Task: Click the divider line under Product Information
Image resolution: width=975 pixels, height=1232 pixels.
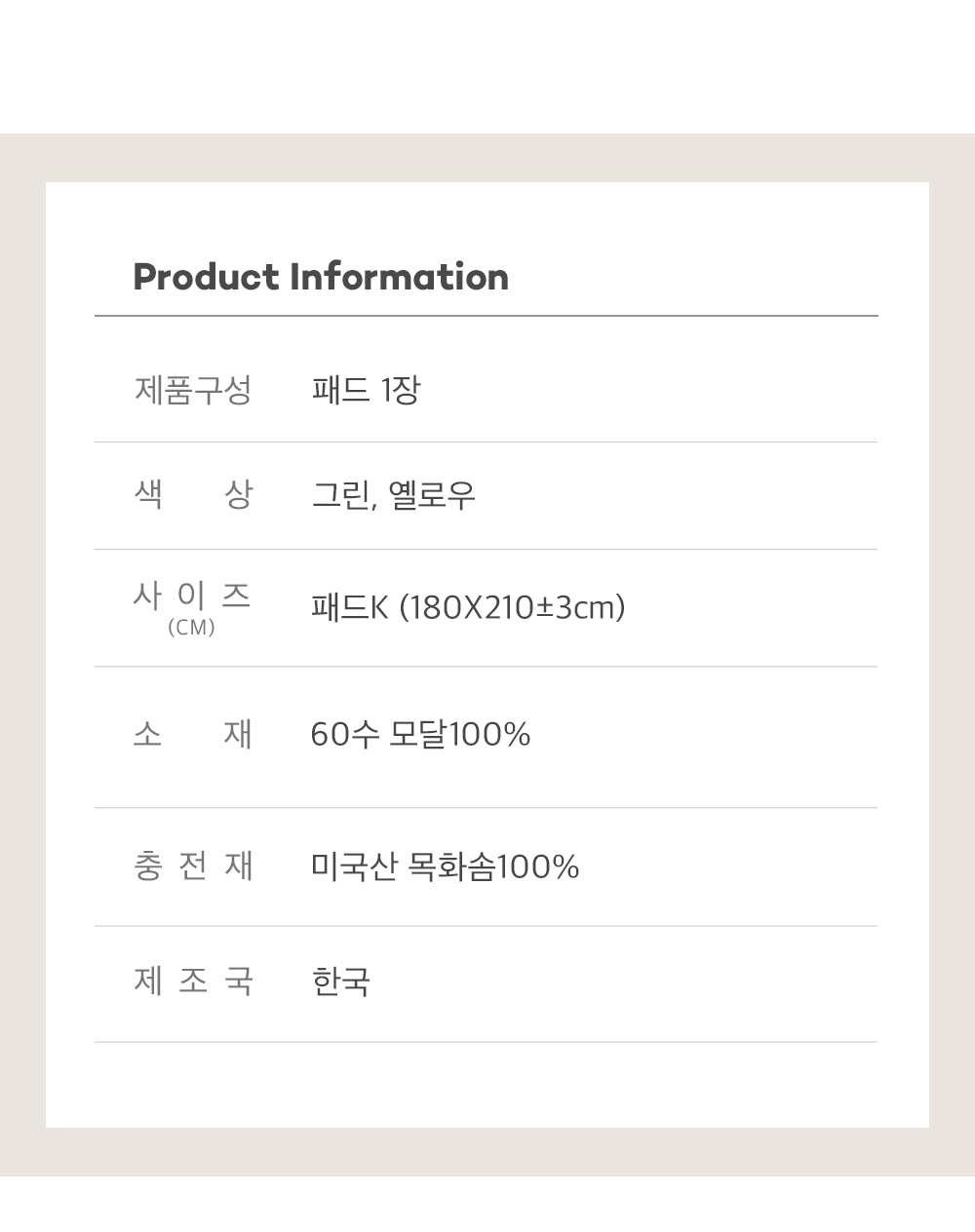Action: 487,316
